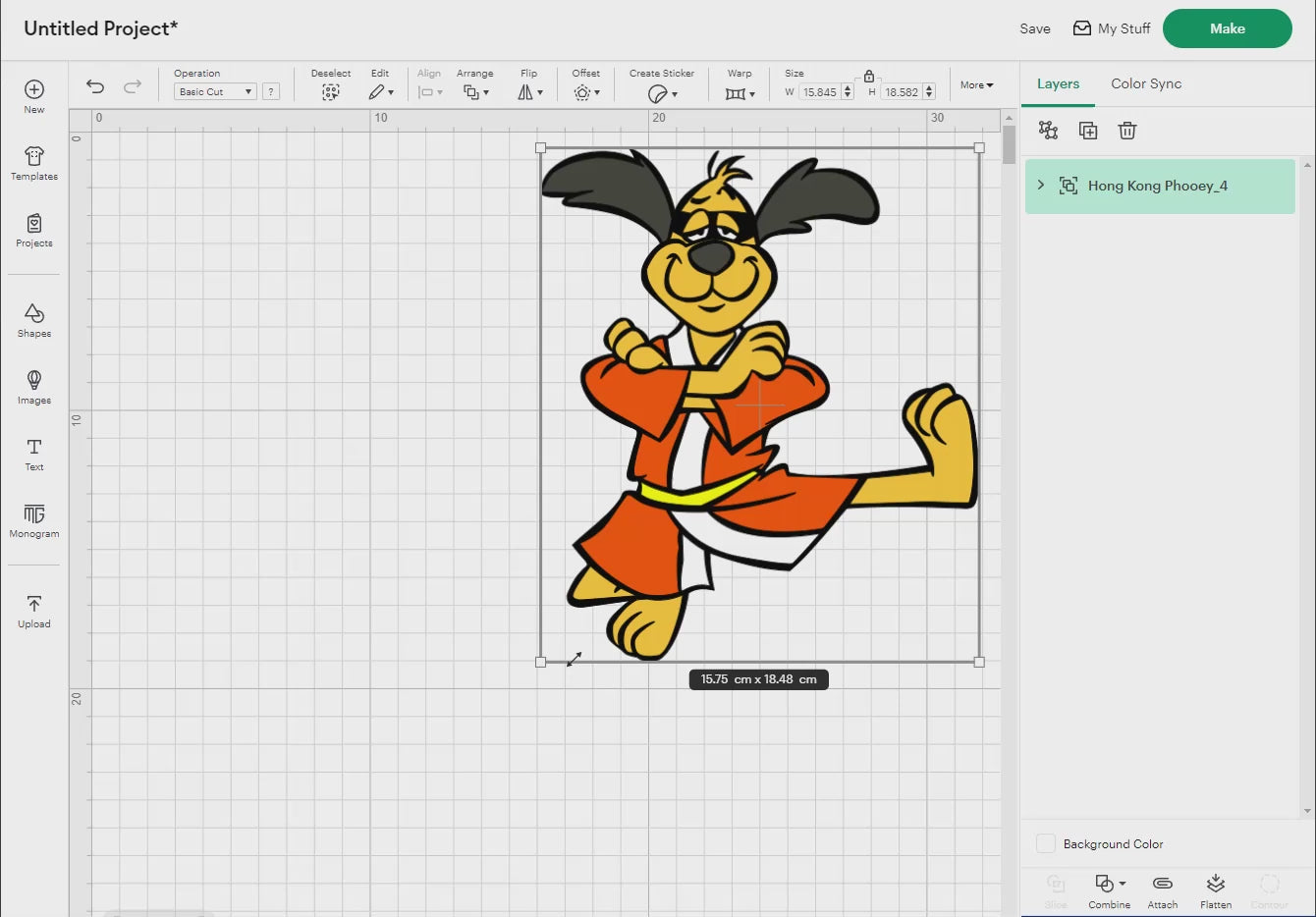Viewport: 1316px width, 917px height.
Task: Click the Save link
Action: pyautogui.click(x=1035, y=28)
